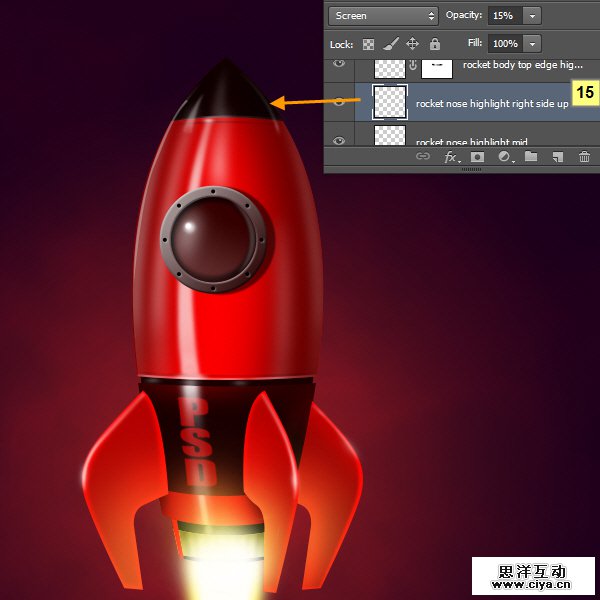Add a layer mask

478,157
